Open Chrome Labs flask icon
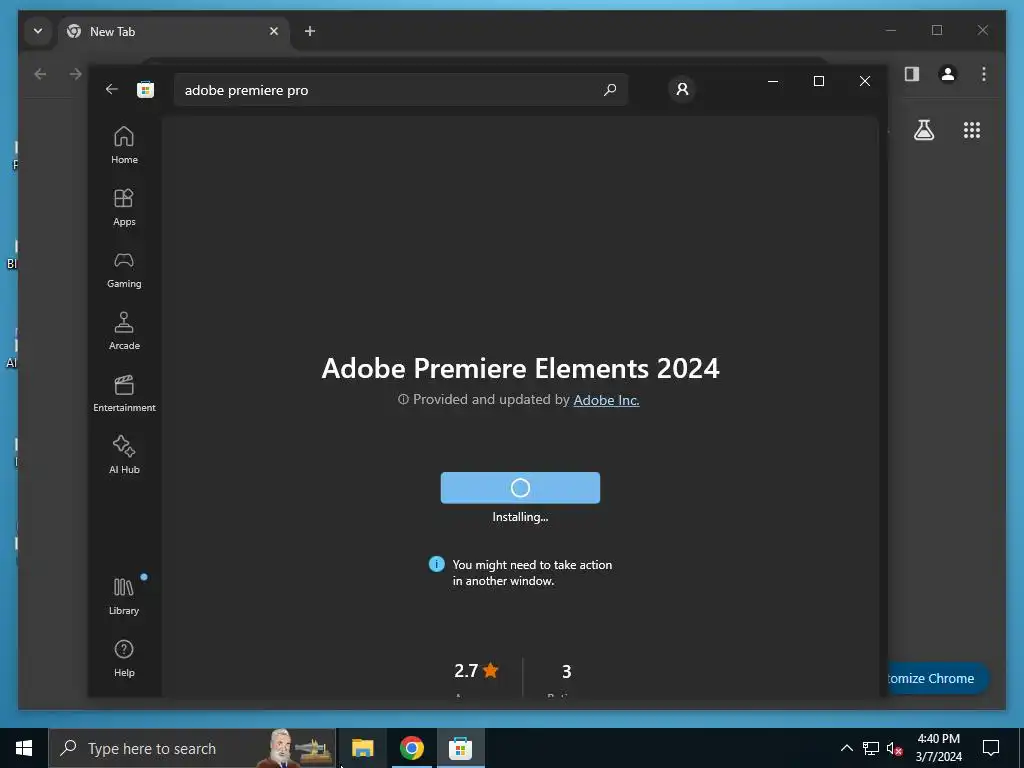The width and height of the screenshot is (1024, 768). (x=923, y=130)
